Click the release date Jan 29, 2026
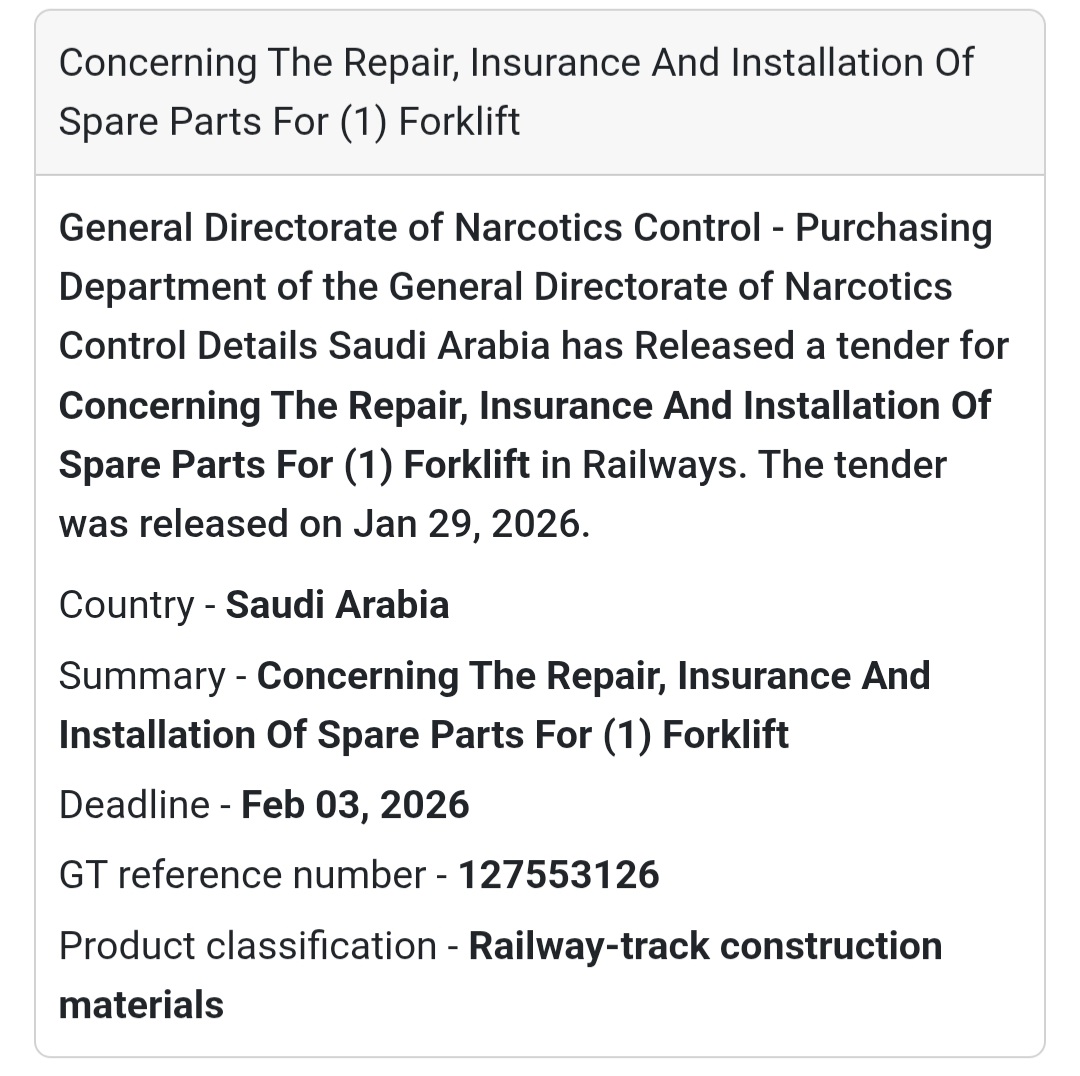Screen dimensions: 1080x1076 [x=467, y=524]
